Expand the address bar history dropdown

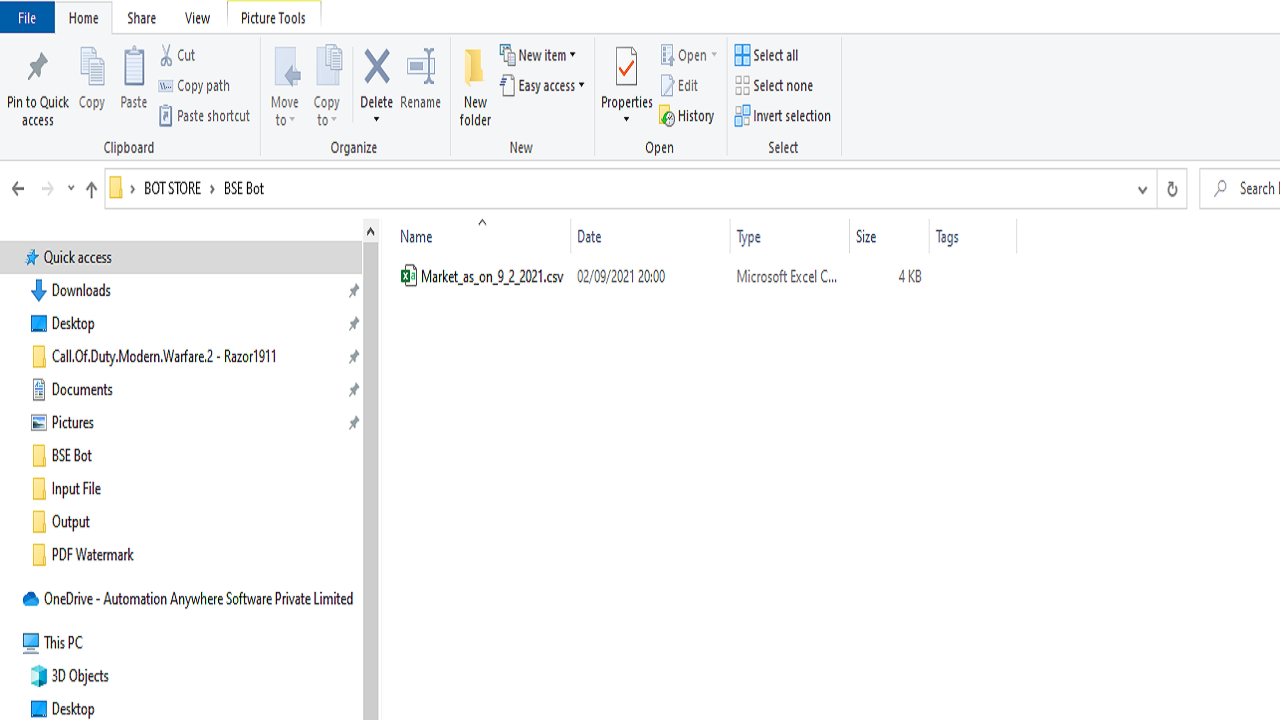(x=1142, y=189)
